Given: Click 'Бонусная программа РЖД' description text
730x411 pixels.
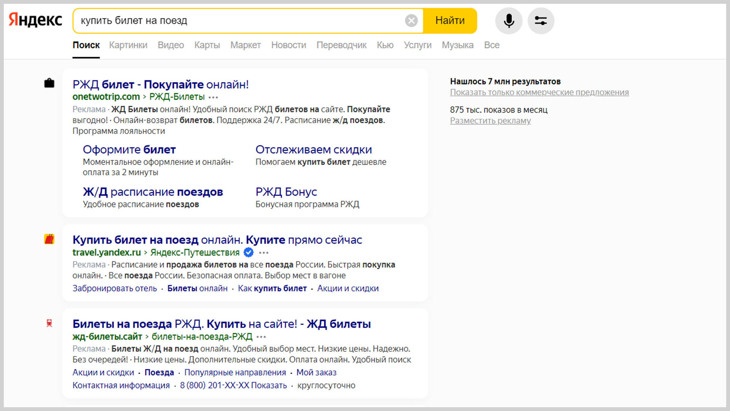Looking at the screenshot, I should 307,204.
